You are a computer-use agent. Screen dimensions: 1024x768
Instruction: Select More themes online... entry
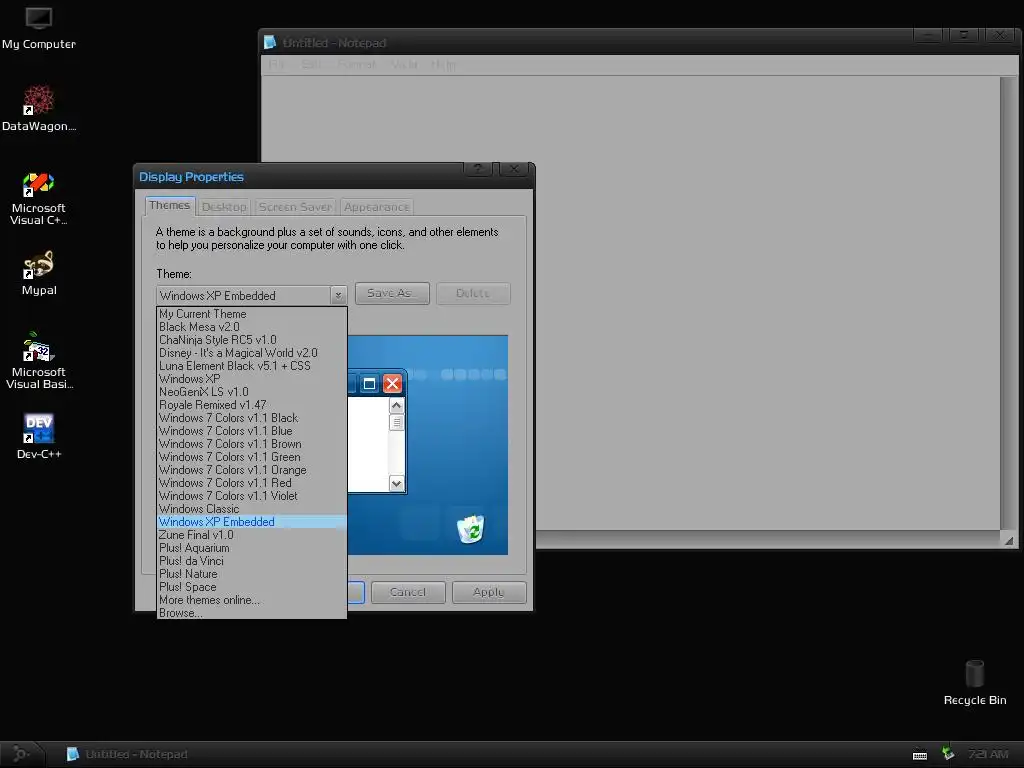click(251, 600)
